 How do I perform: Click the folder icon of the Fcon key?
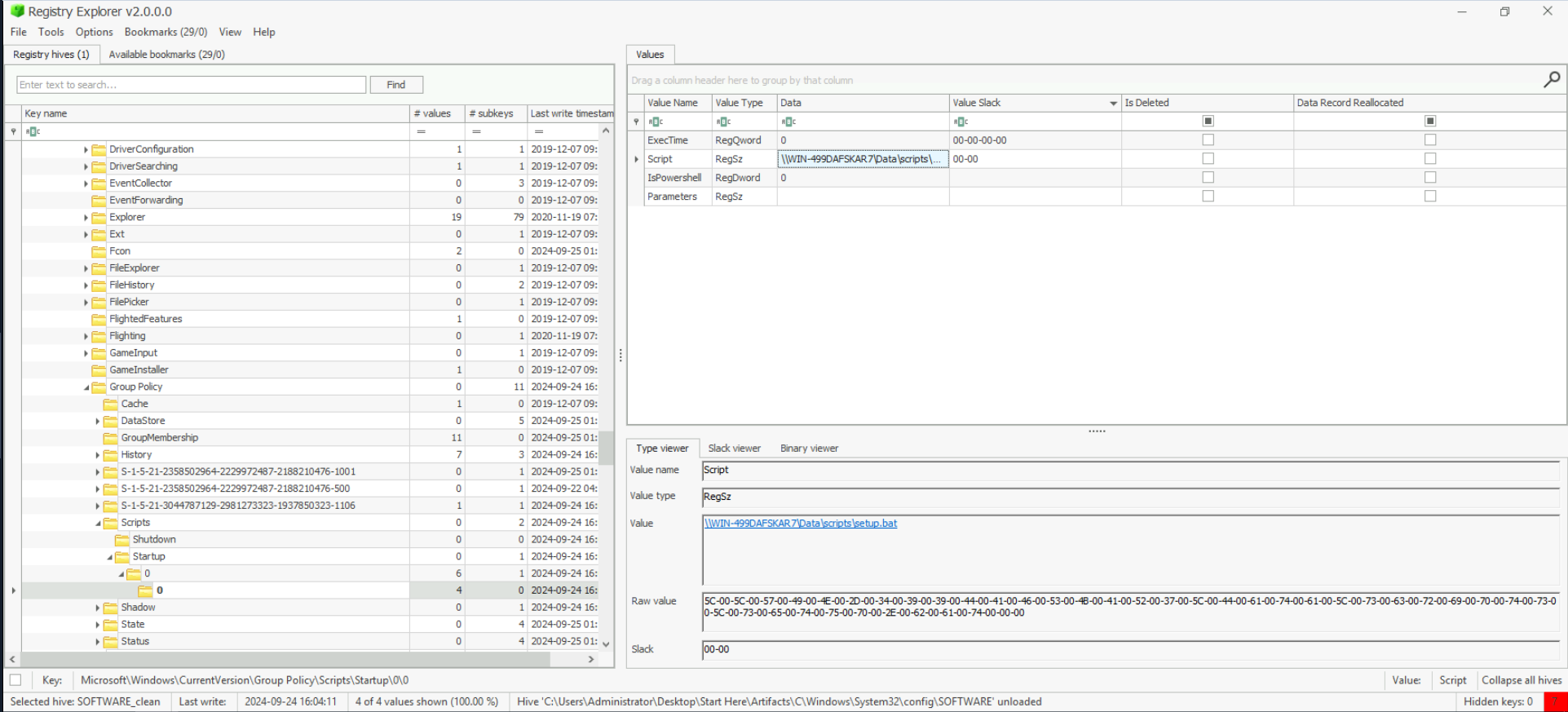click(99, 251)
